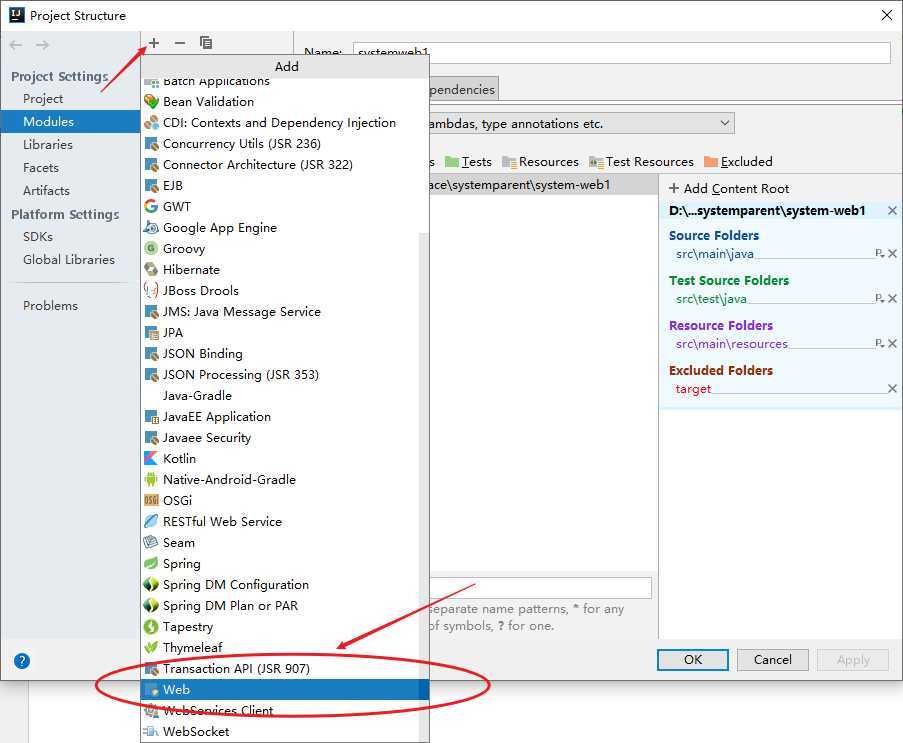Click the blue help question mark icon

point(22,661)
